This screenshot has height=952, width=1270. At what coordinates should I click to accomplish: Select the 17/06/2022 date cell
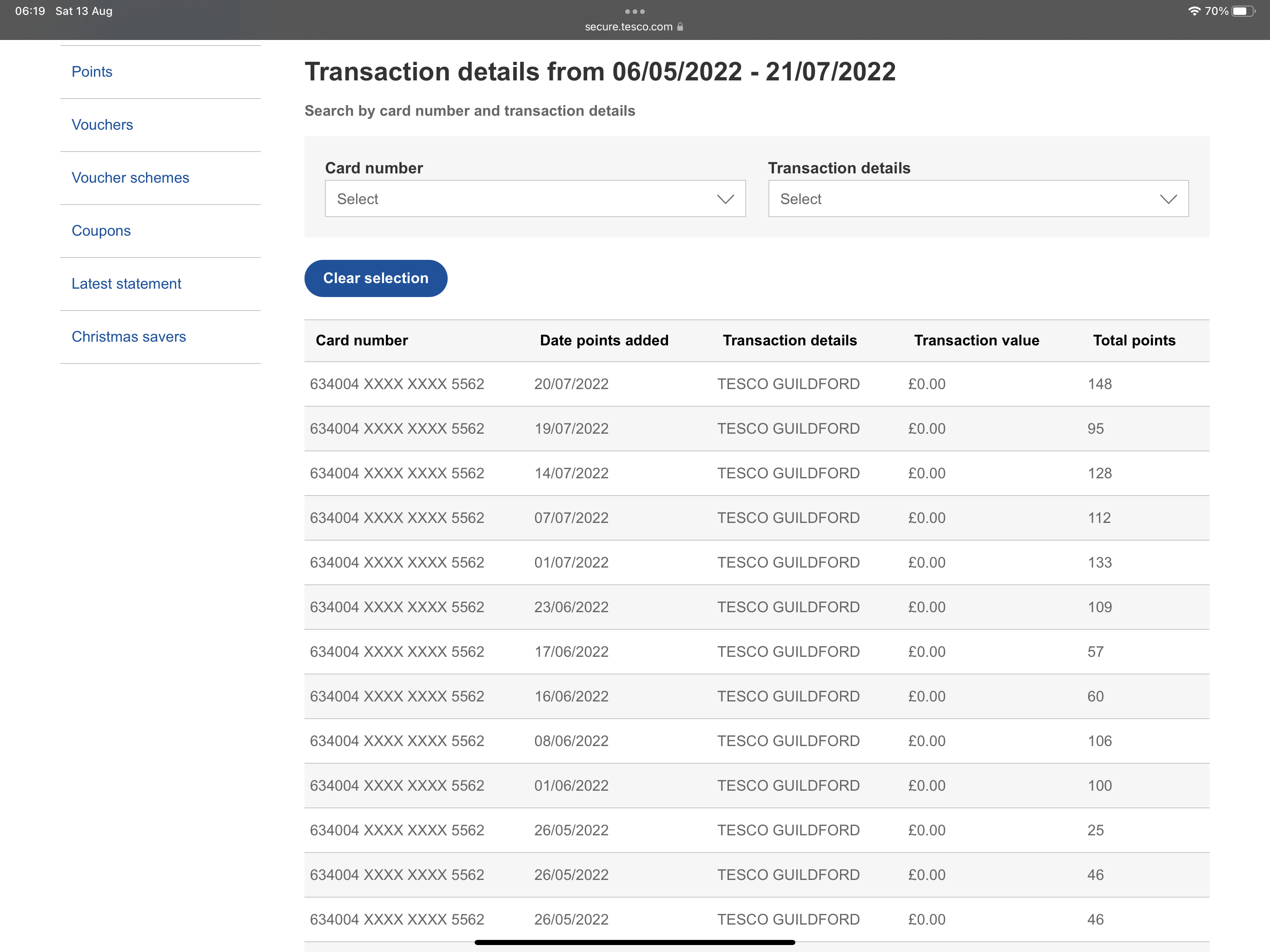pyautogui.click(x=571, y=652)
